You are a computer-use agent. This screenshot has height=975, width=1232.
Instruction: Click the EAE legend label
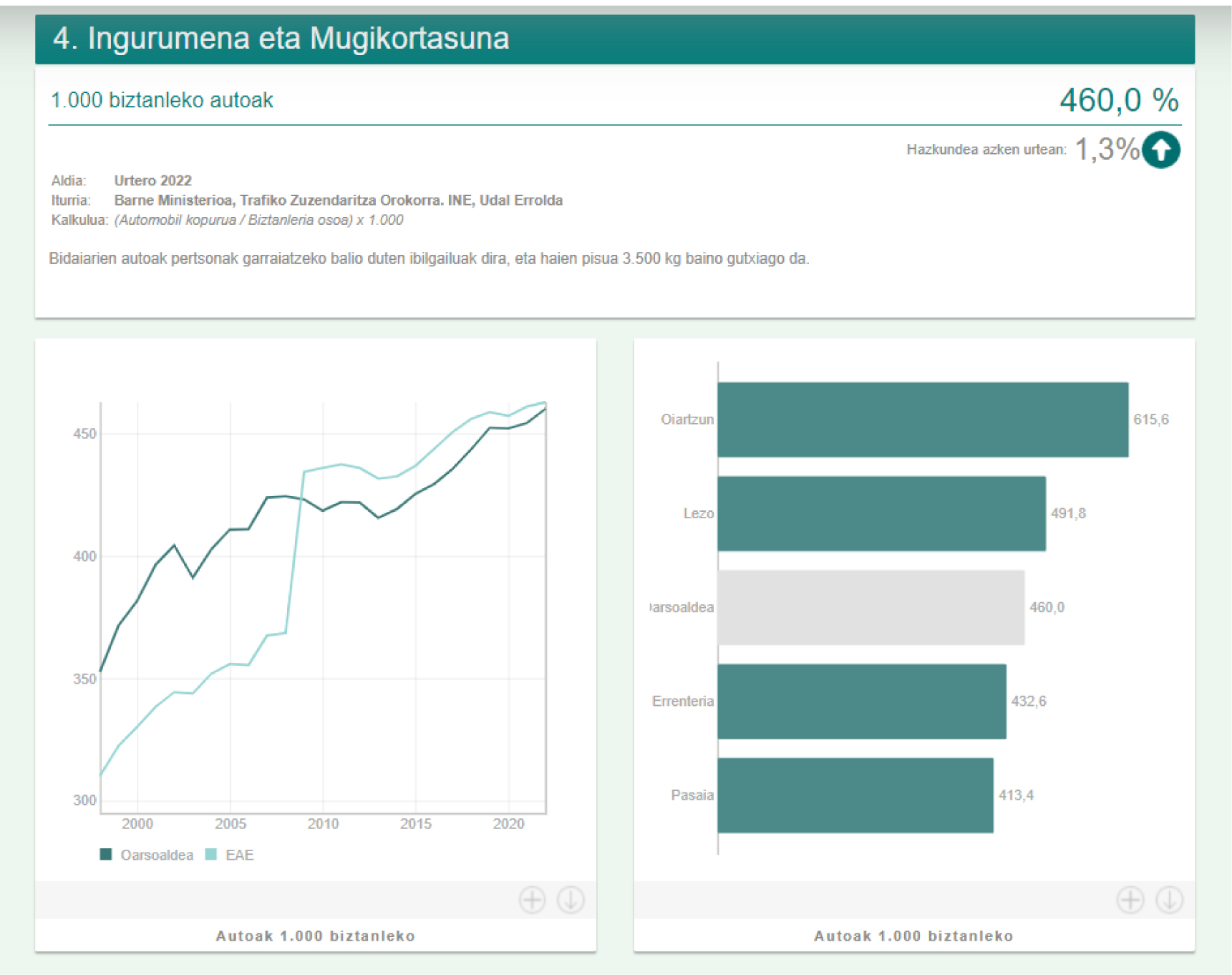[x=240, y=855]
